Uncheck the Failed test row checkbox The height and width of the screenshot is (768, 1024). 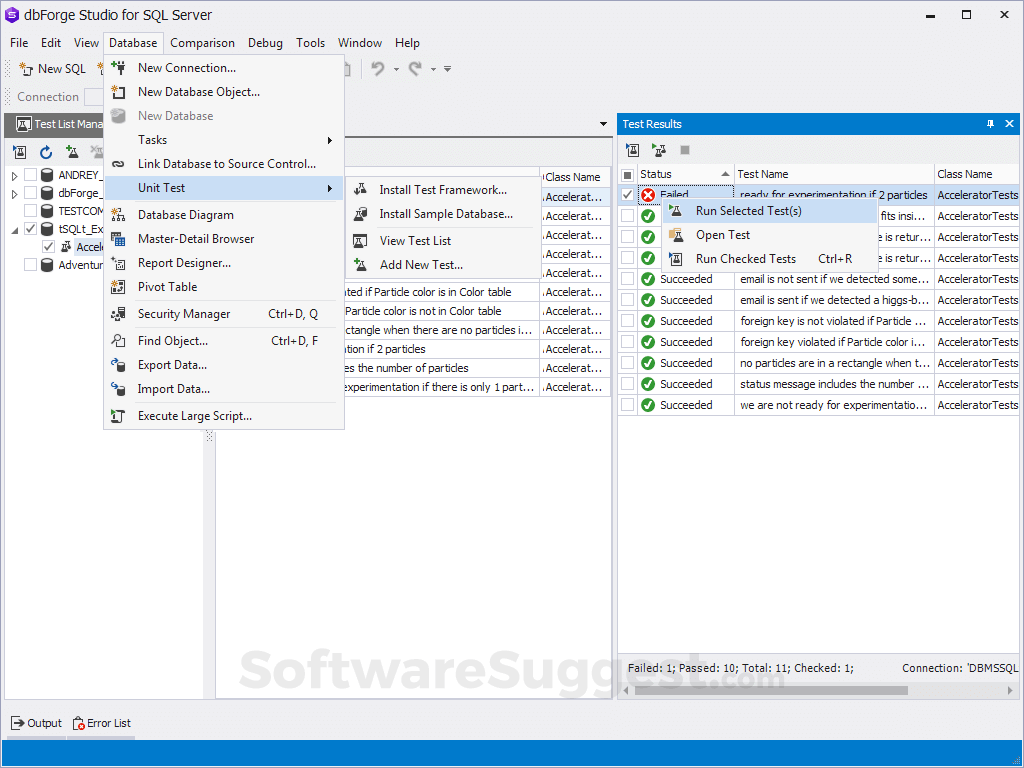(x=628, y=194)
